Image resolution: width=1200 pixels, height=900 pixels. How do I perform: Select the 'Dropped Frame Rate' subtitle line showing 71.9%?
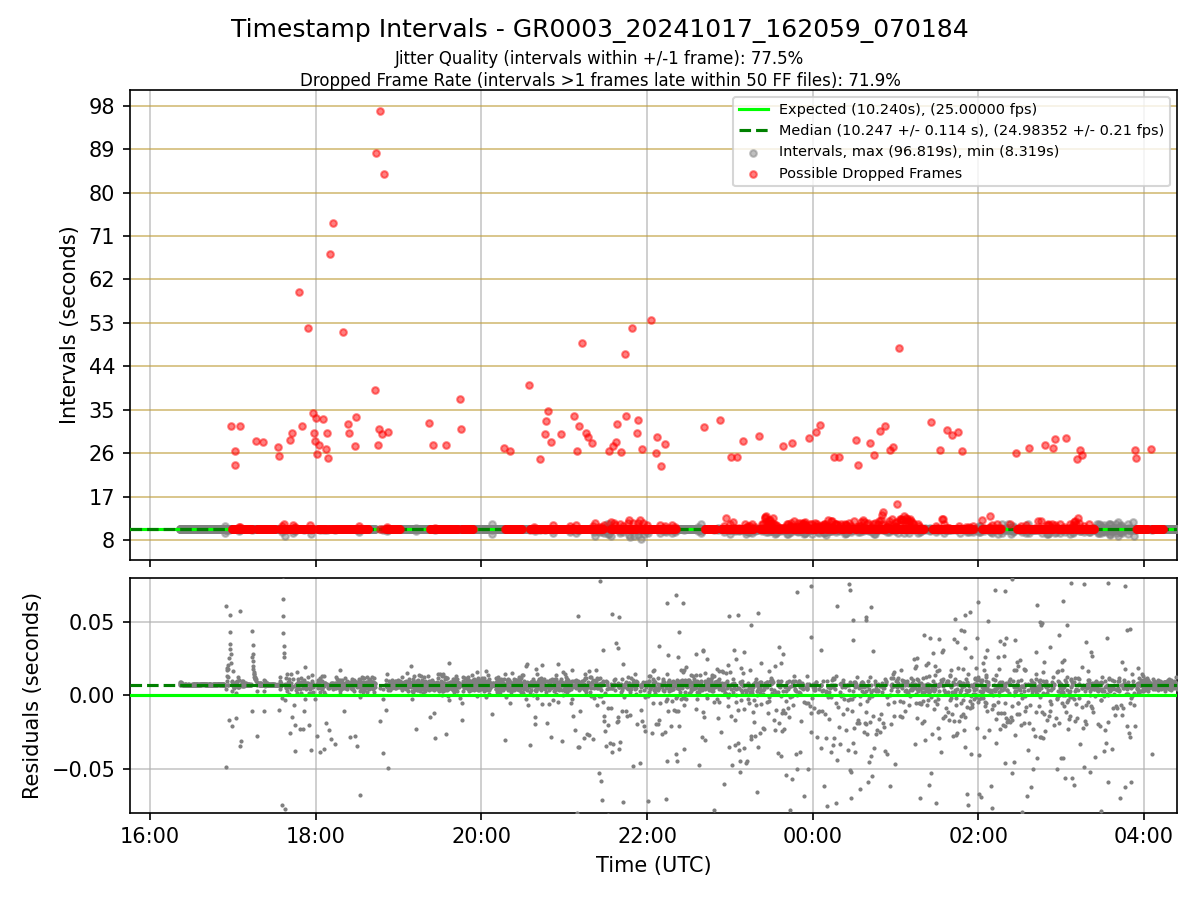600,79
